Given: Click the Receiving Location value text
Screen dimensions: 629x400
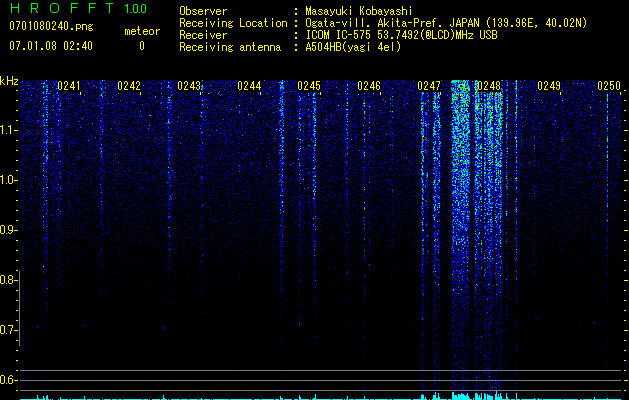Looking at the screenshot, I should click(x=446, y=23).
